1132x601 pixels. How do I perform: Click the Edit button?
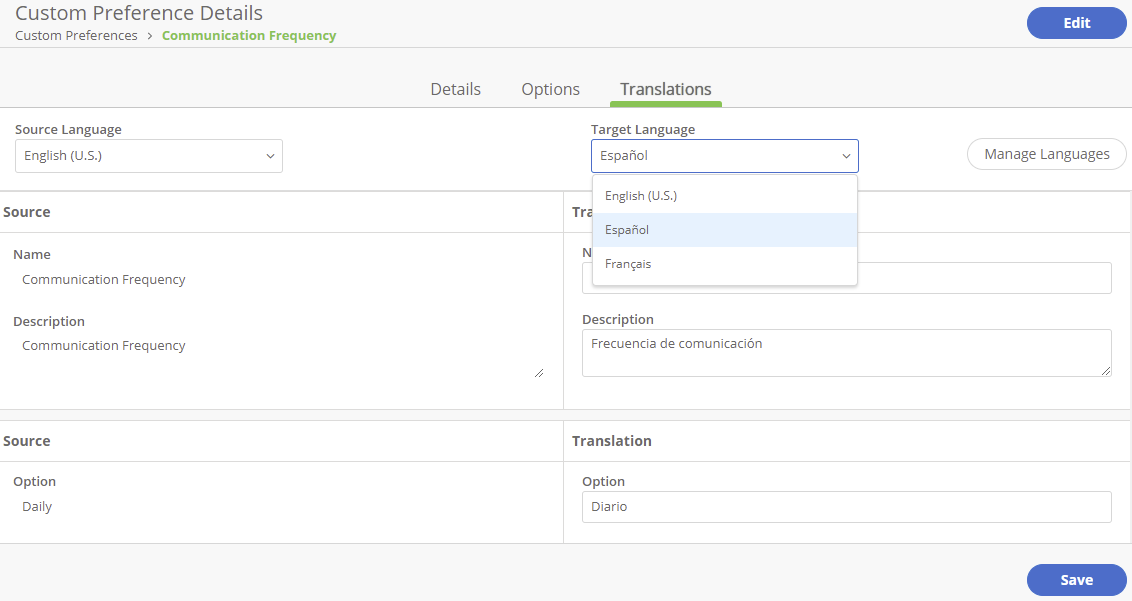1076,23
